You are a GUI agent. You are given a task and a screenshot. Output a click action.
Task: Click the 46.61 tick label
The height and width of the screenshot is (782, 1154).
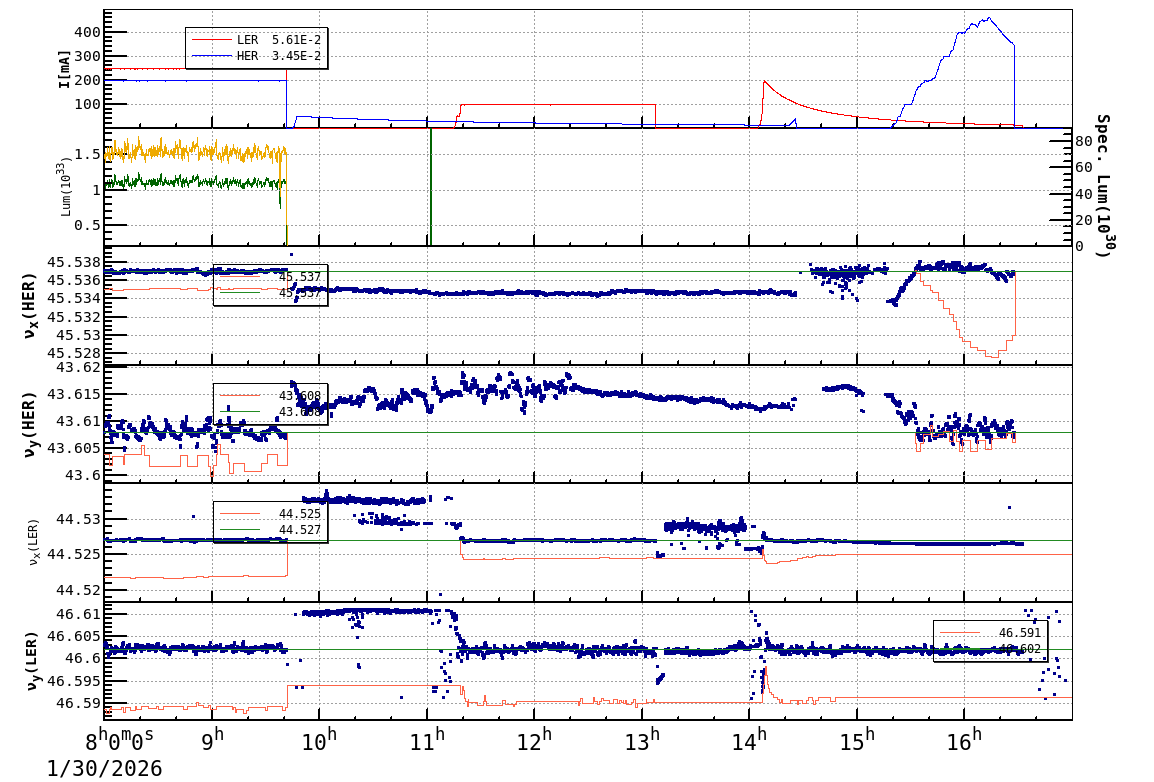tap(78, 614)
